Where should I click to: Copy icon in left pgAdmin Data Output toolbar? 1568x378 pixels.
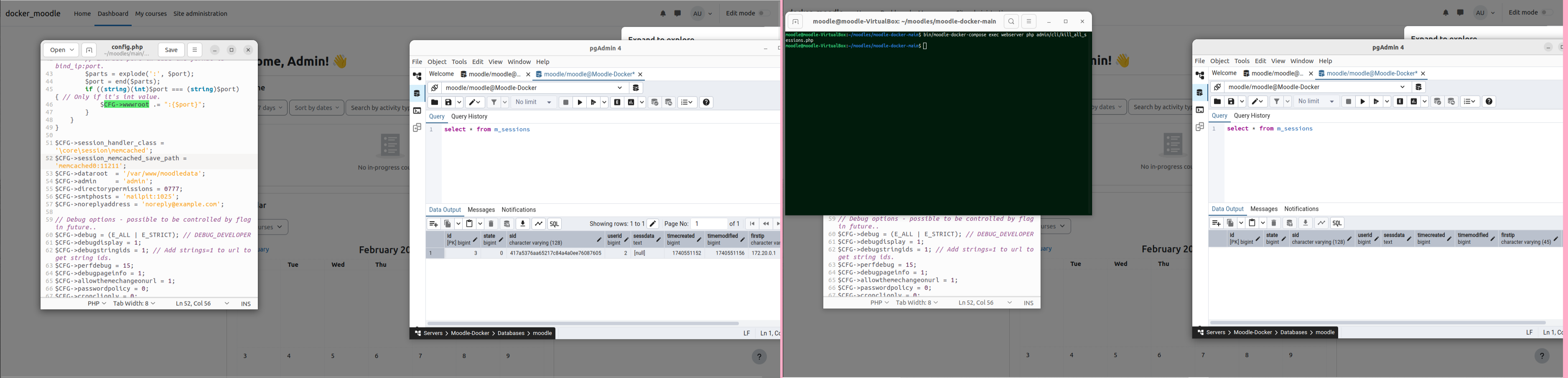(x=448, y=224)
